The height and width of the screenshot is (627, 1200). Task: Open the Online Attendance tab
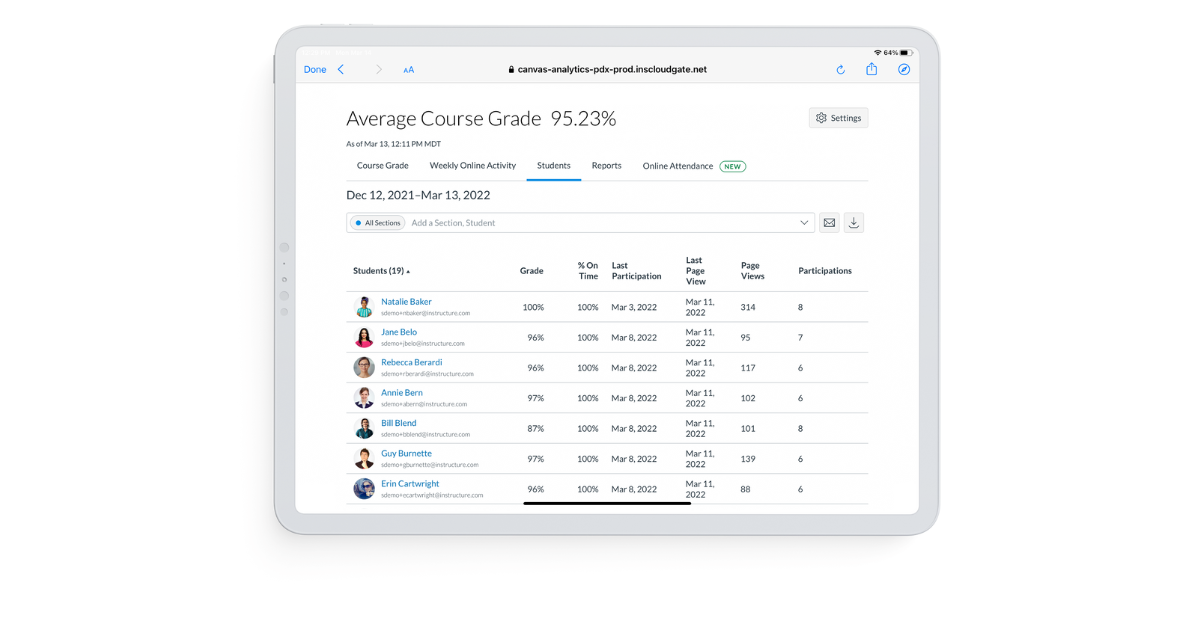678,166
